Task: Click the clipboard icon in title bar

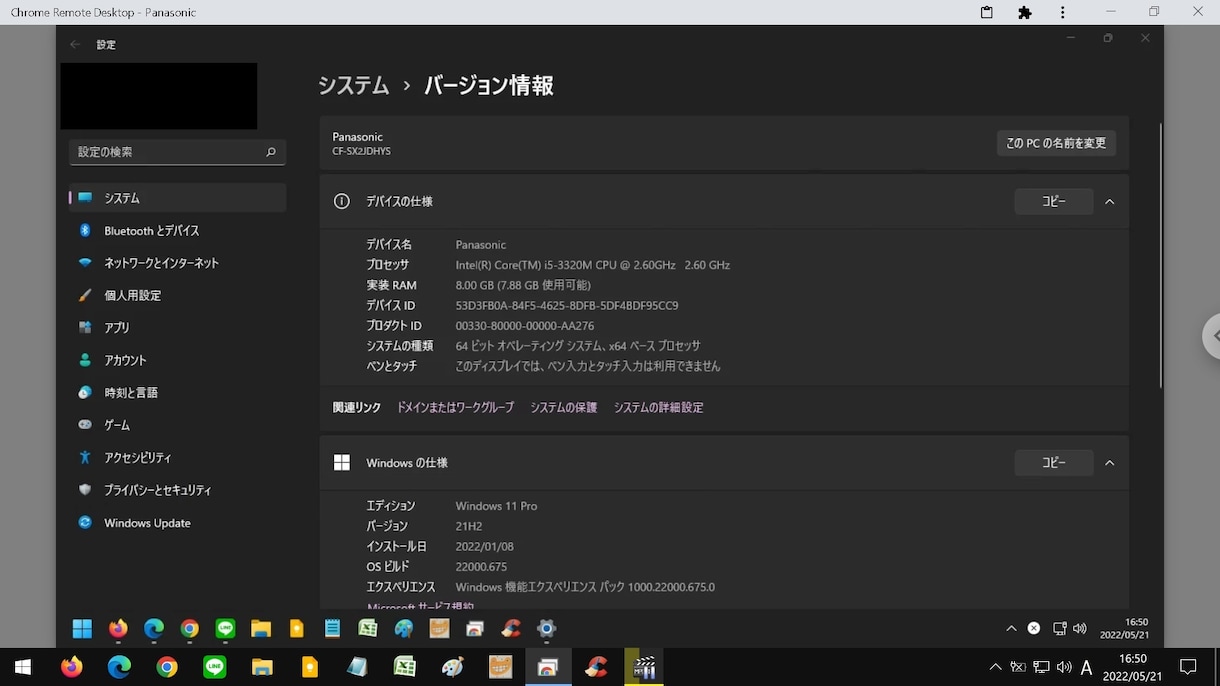Action: tap(986, 12)
